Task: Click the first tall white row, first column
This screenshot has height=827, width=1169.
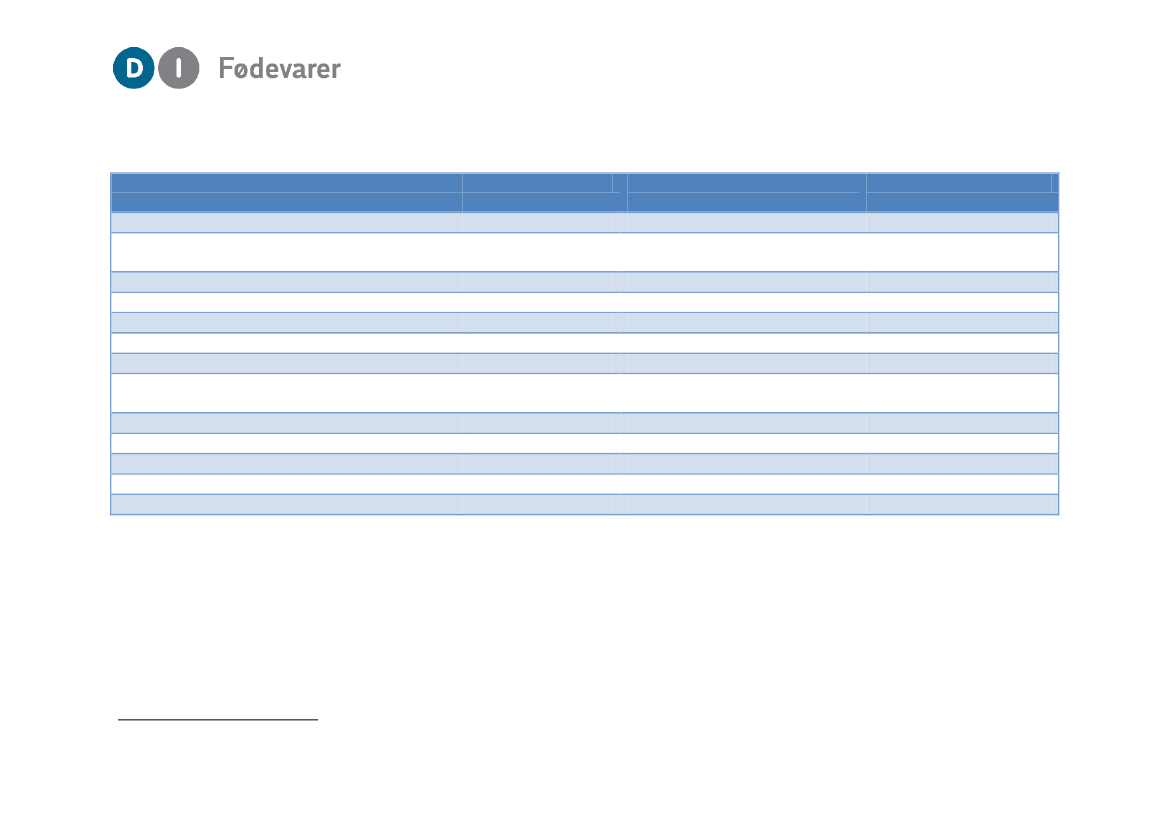Action: pyautogui.click(x=286, y=252)
